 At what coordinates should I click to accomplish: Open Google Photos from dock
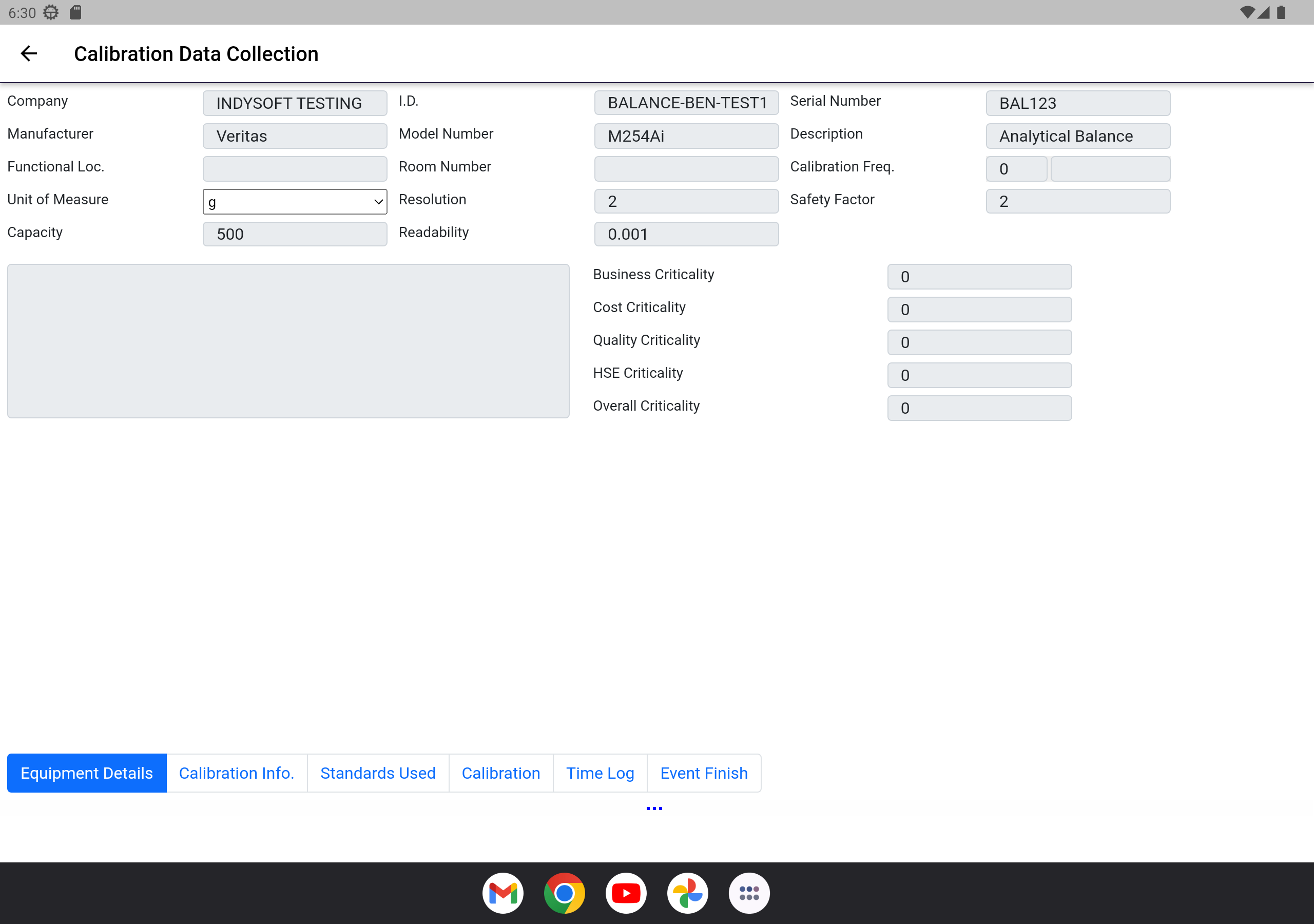(687, 893)
